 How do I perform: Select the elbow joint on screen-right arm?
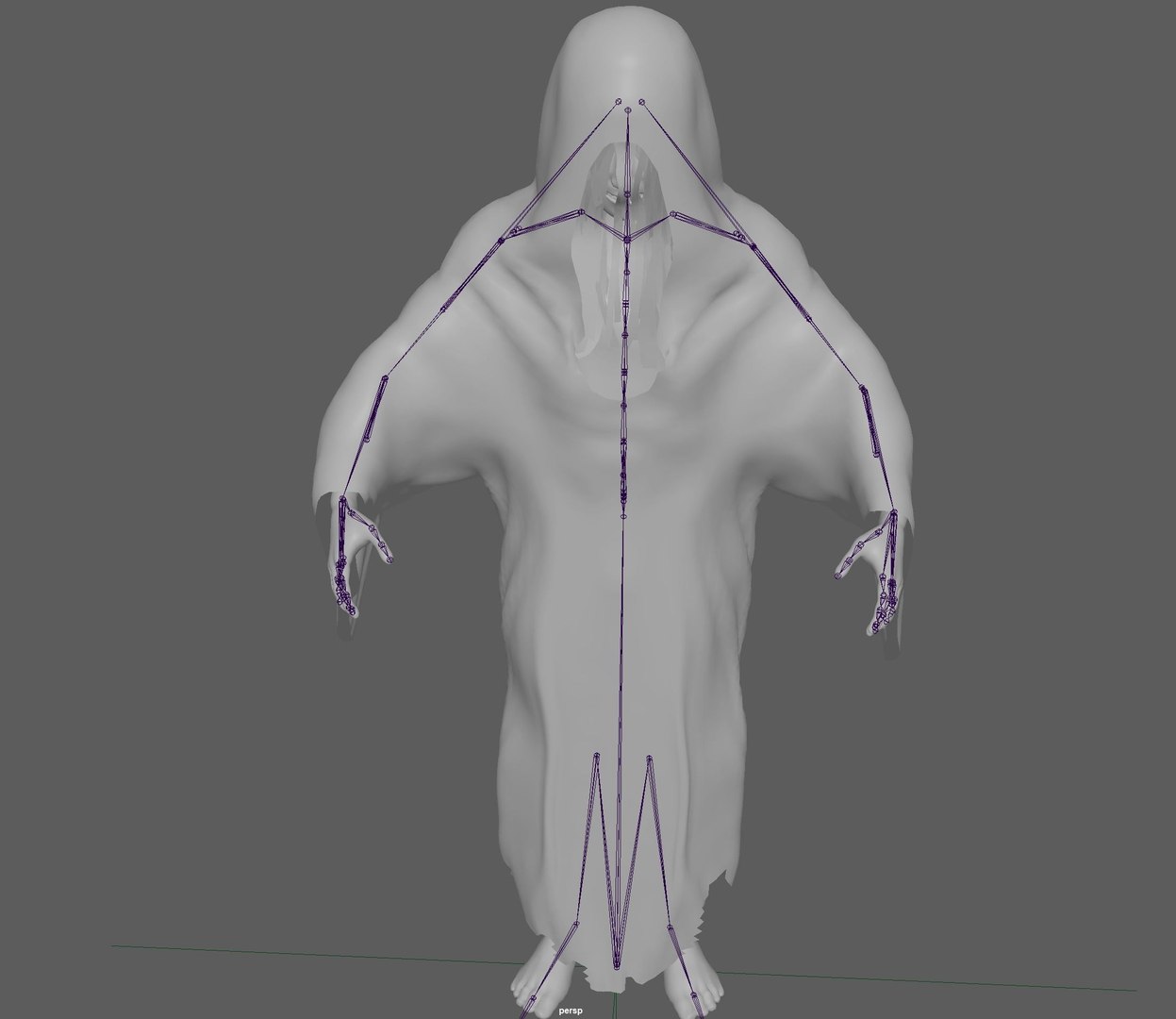click(x=863, y=387)
